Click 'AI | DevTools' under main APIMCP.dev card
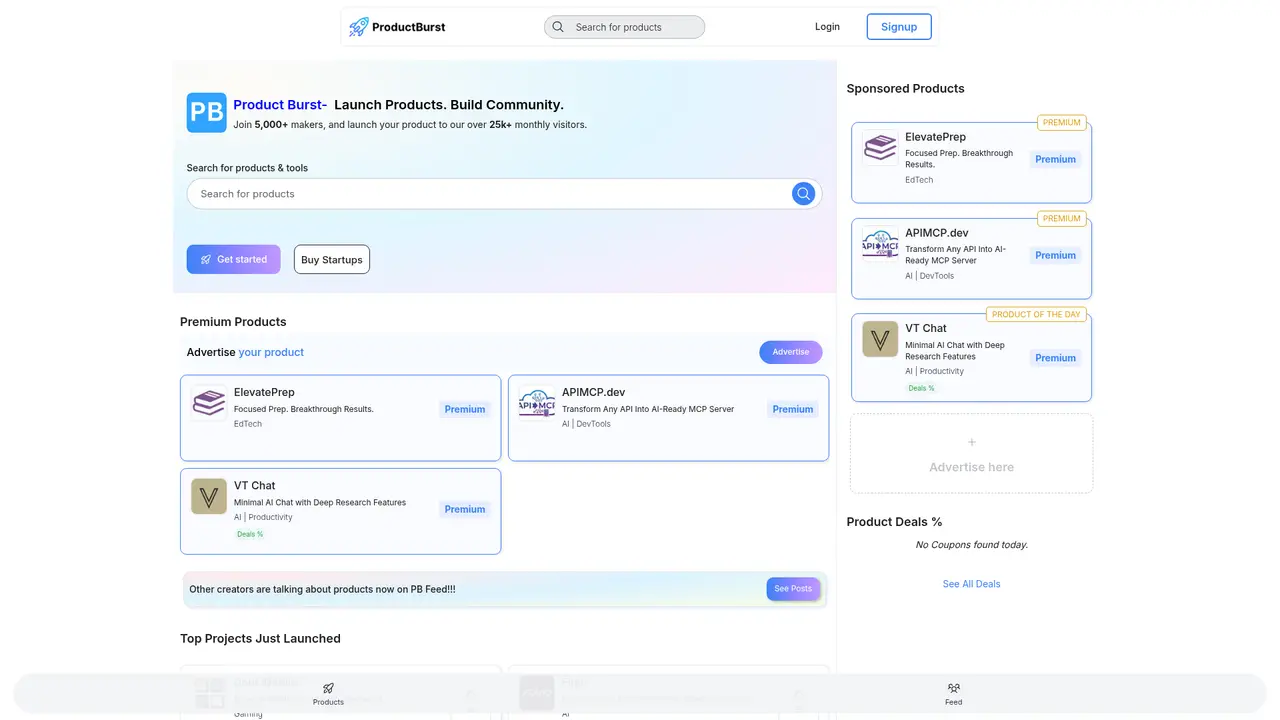Screen dimensions: 1280x720 [586, 424]
